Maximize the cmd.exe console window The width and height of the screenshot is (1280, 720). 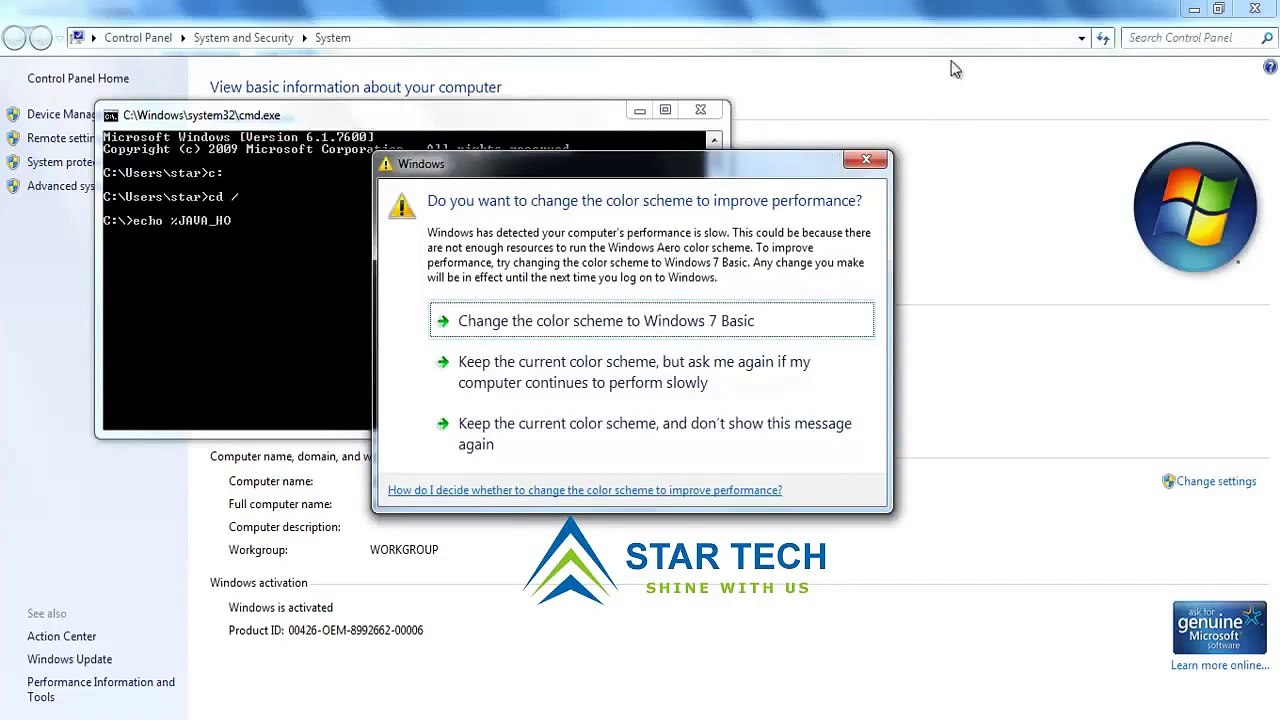tap(665, 110)
